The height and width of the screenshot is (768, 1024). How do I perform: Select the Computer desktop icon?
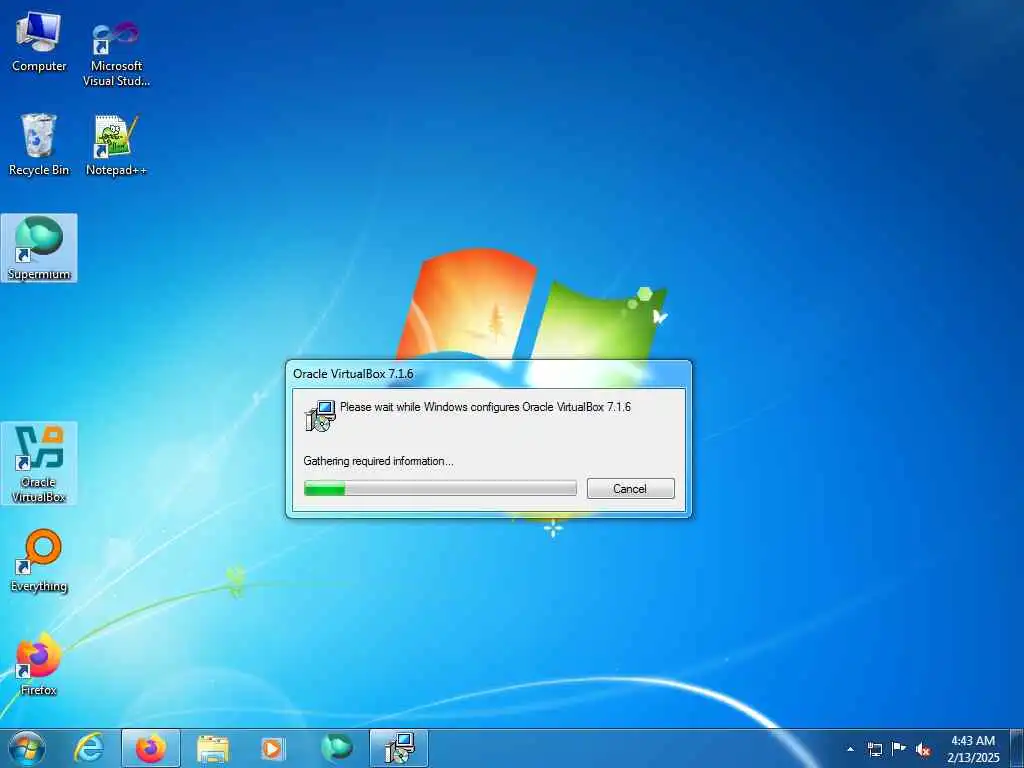pyautogui.click(x=39, y=42)
